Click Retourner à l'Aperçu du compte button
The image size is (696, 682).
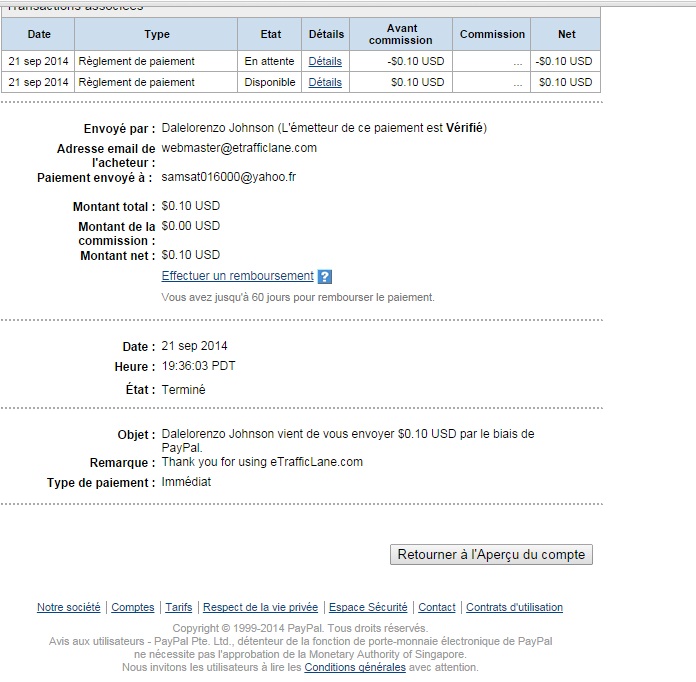[x=491, y=555]
